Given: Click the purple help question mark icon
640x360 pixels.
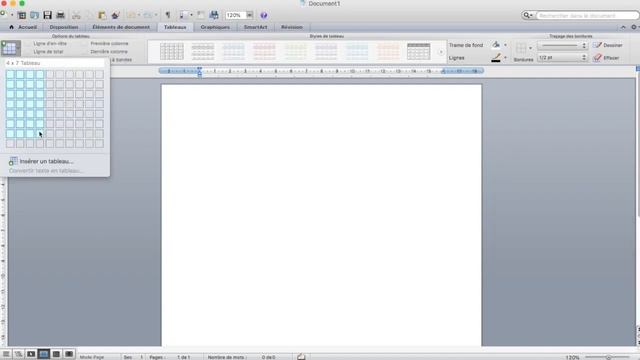Looking at the screenshot, I should (264, 16).
